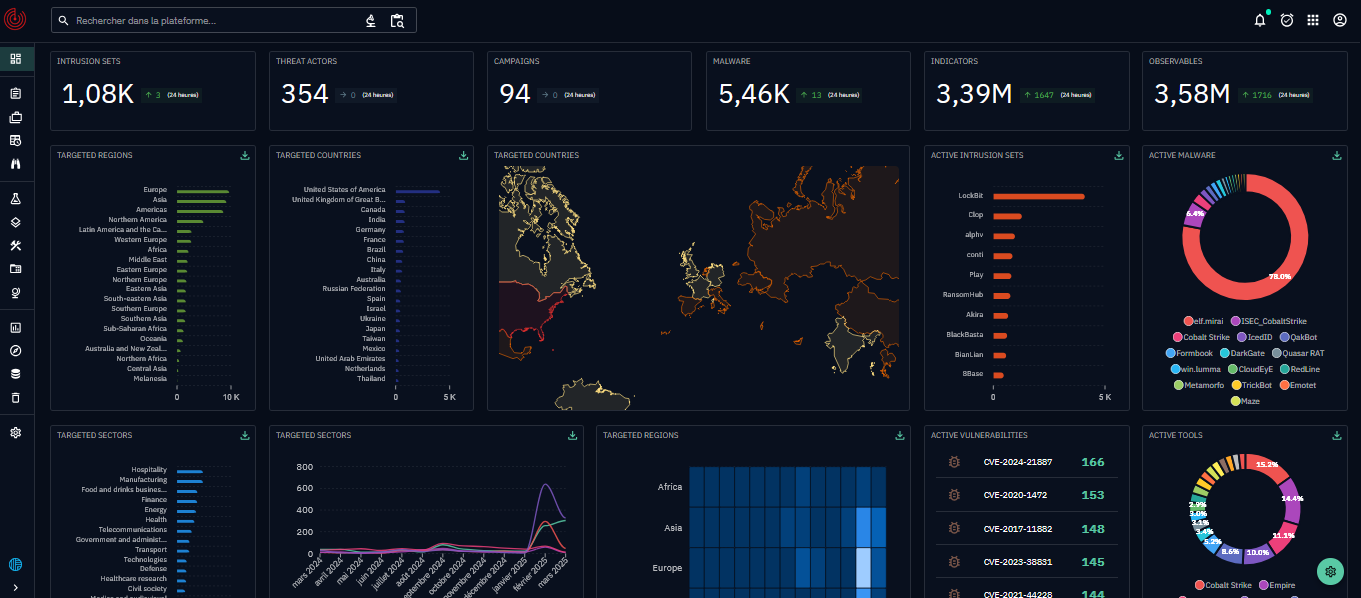Click the CVE-2024-21887 vulnerability entry
Viewport: 1361px width, 598px height.
tap(1018, 462)
